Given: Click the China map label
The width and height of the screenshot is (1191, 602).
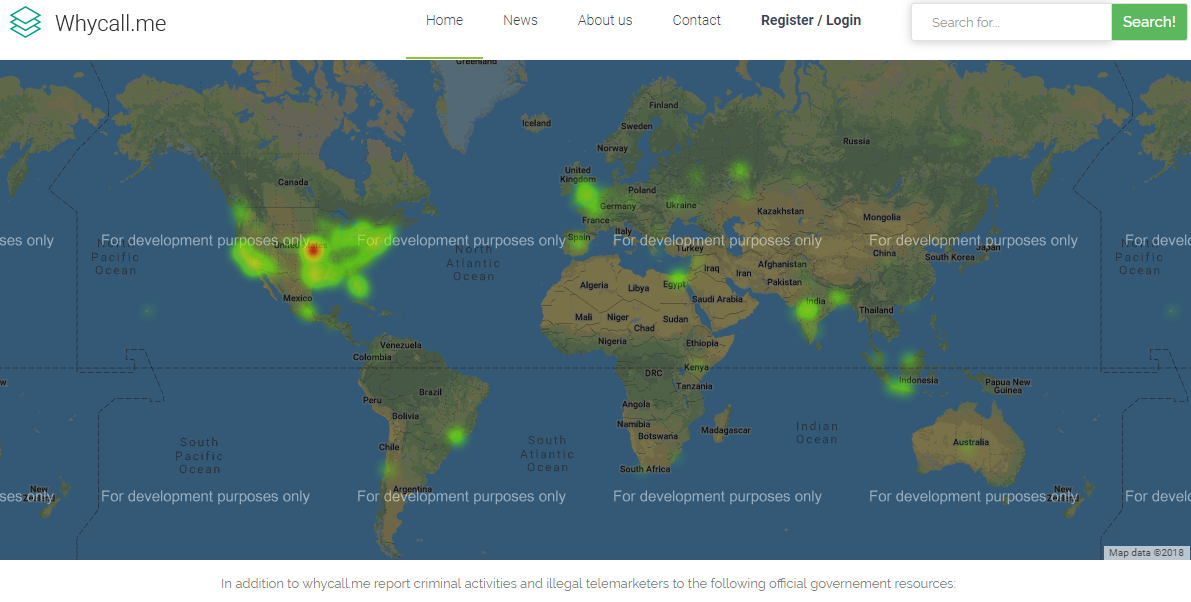Looking at the screenshot, I should tap(884, 254).
